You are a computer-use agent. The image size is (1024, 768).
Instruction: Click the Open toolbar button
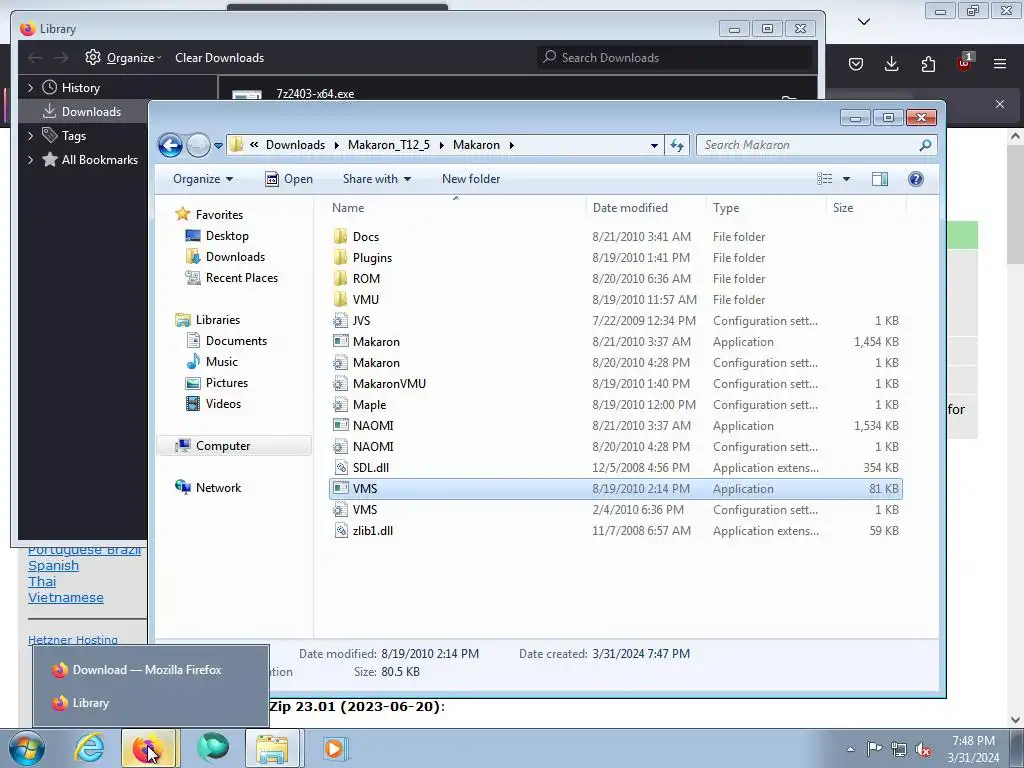pyautogui.click(x=289, y=179)
